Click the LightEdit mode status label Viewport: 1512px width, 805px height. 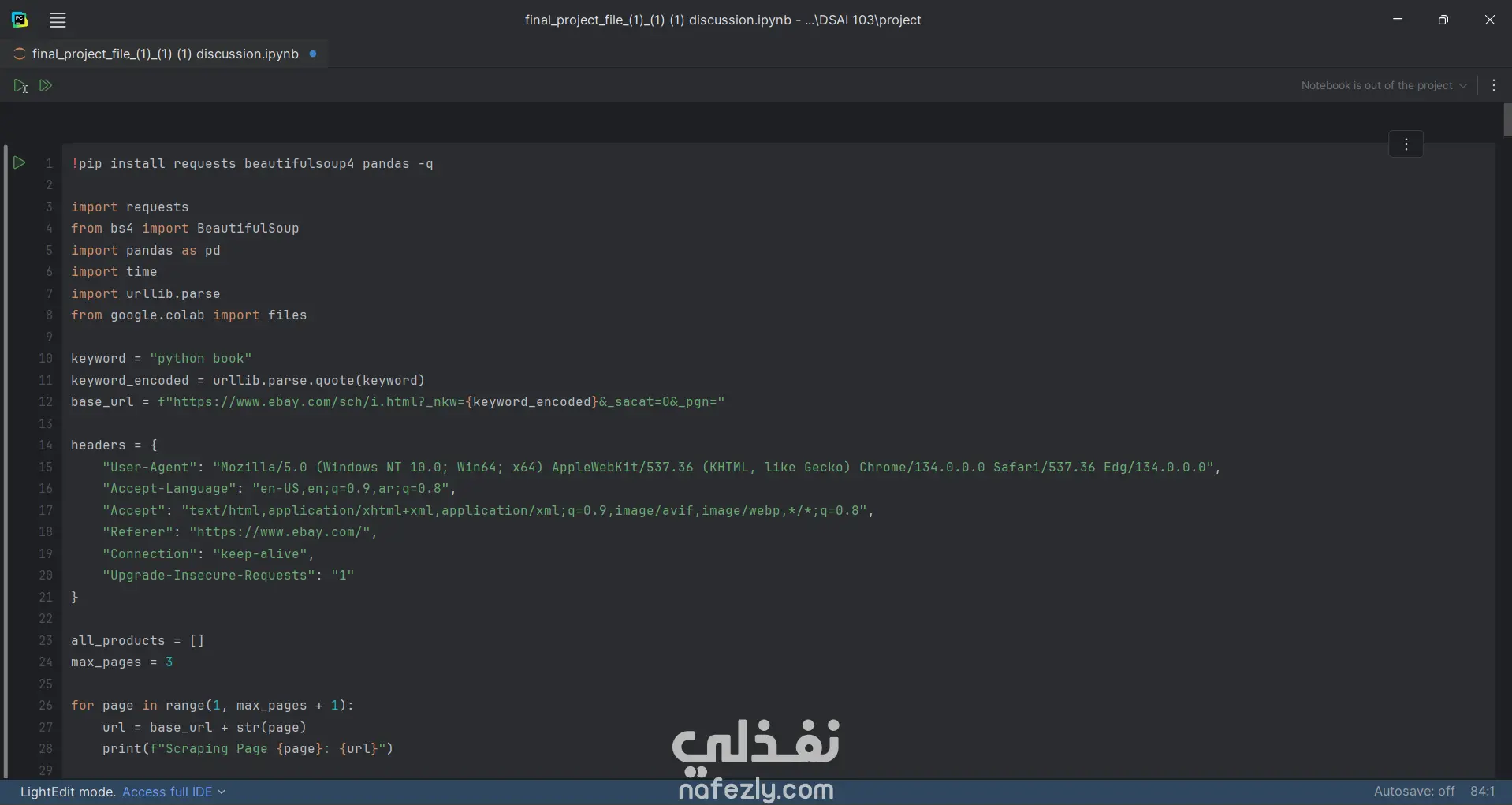coord(68,792)
